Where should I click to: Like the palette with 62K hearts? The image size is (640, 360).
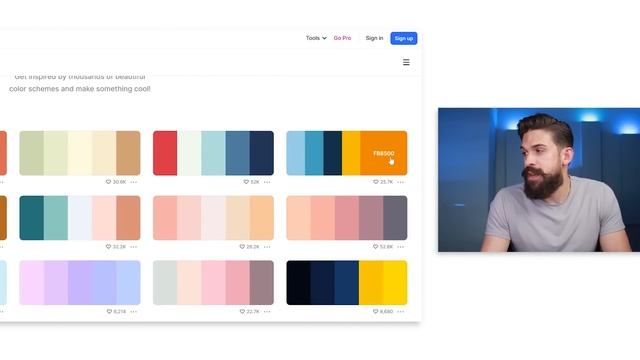click(x=246, y=182)
